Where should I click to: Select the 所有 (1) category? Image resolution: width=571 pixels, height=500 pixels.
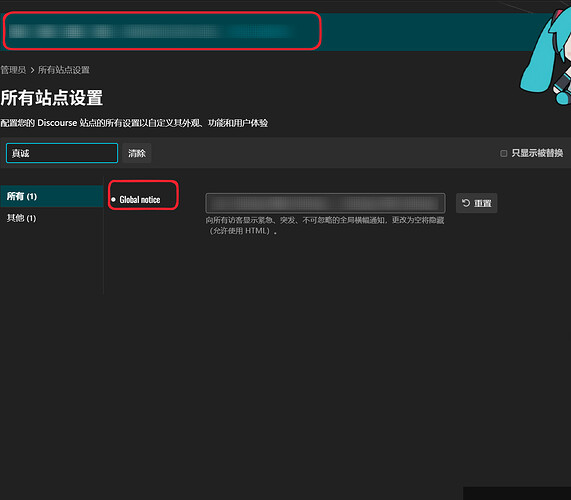[52, 196]
